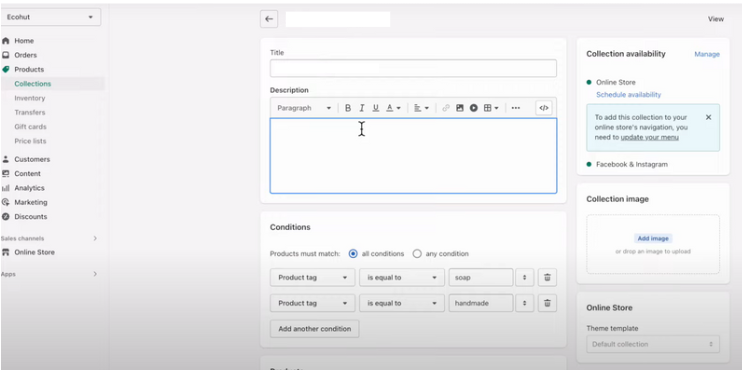Viewport: 742px width, 370px height.
Task: Click the update your menu link
Action: click(x=650, y=137)
